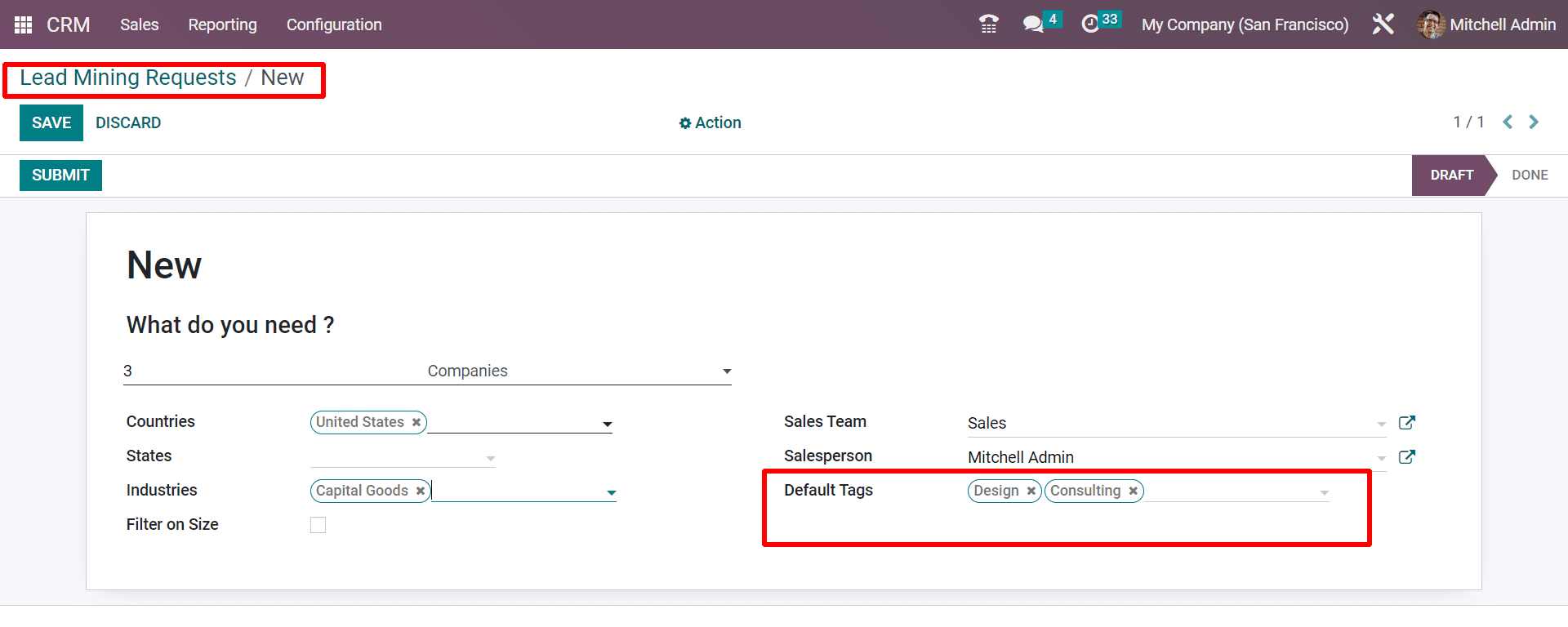
Task: Open the Reporting menu
Action: click(x=222, y=24)
